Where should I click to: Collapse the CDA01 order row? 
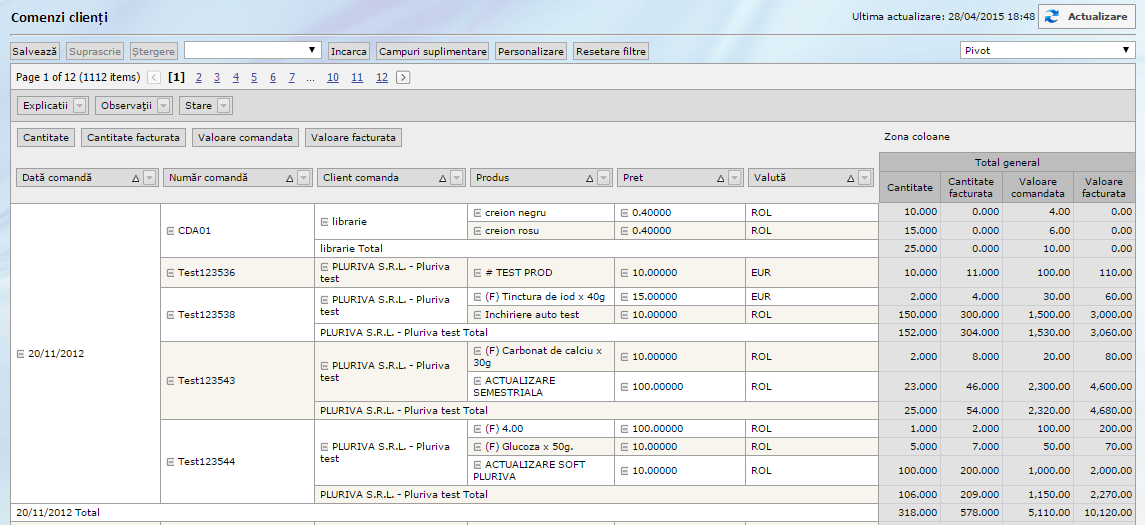click(170, 231)
